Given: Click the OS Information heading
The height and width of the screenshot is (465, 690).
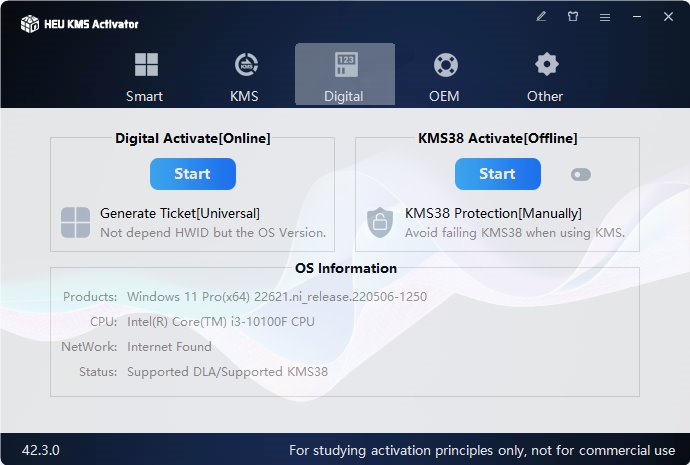Looking at the screenshot, I should tap(346, 268).
